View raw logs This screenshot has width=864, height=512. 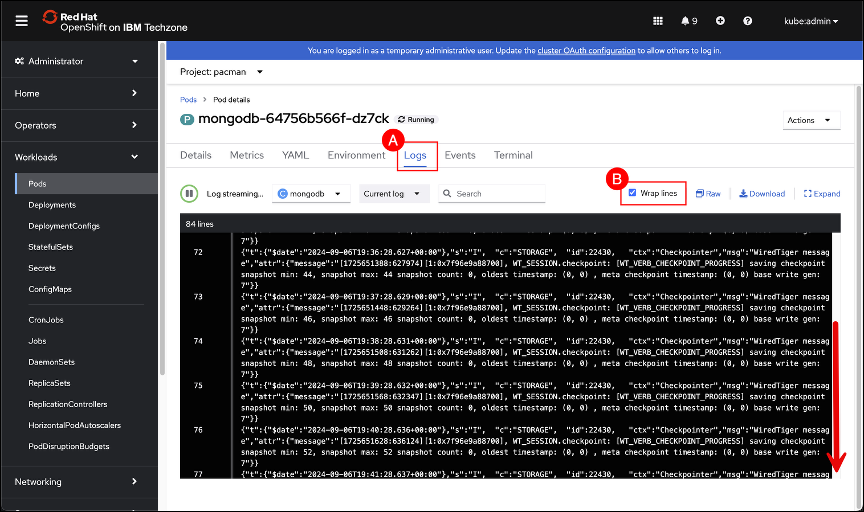pyautogui.click(x=708, y=193)
